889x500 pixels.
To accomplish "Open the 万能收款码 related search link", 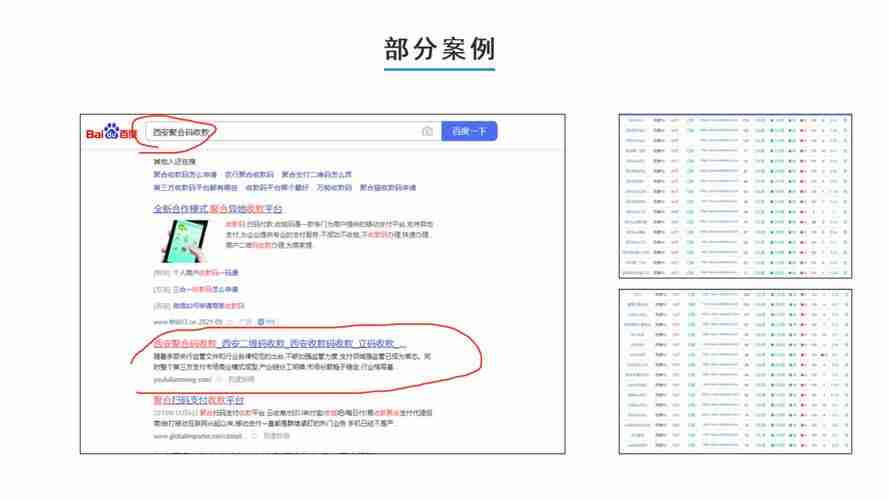I will click(335, 188).
